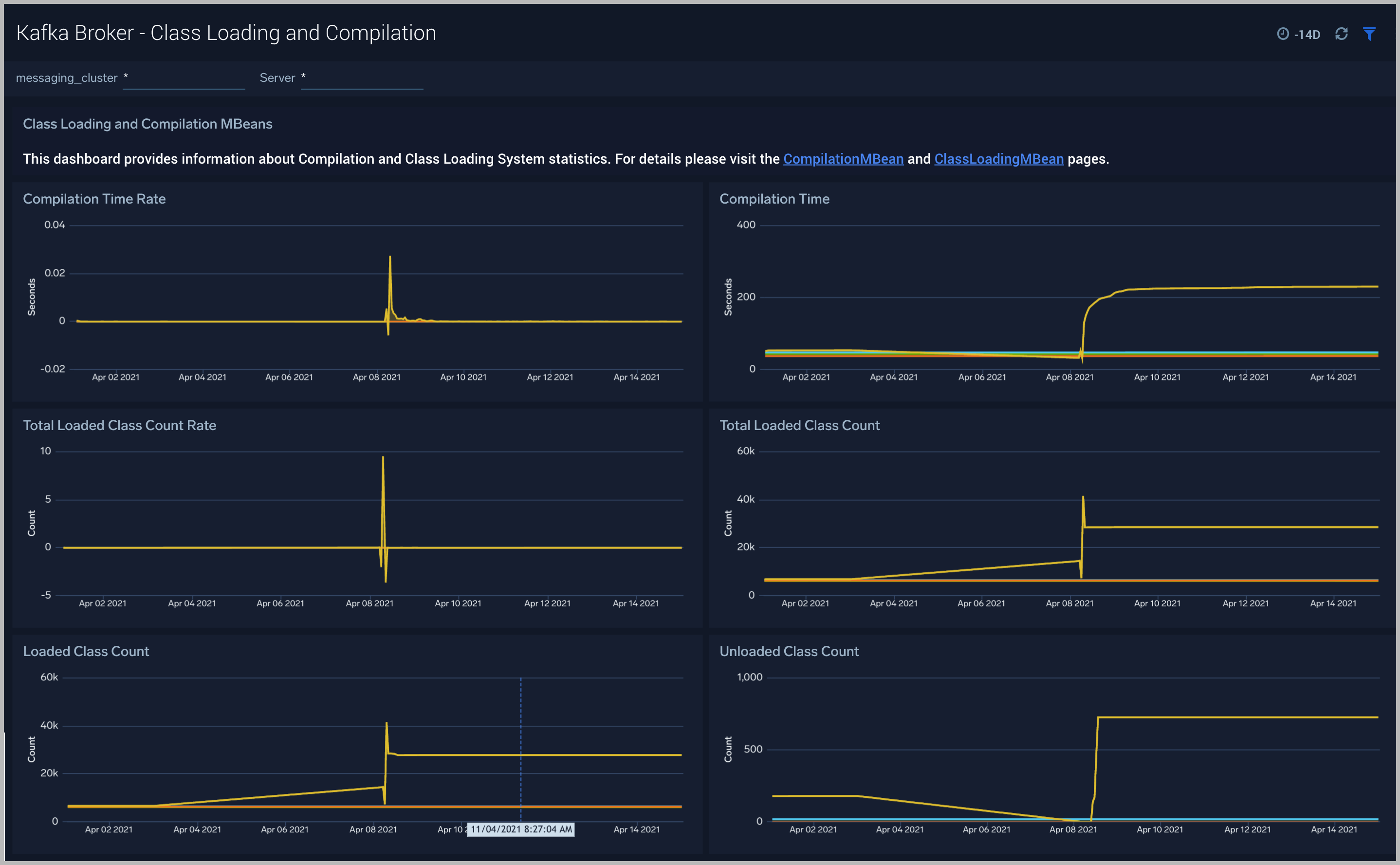
Task: Click the Loaded Class Count panel title
Action: (86, 652)
